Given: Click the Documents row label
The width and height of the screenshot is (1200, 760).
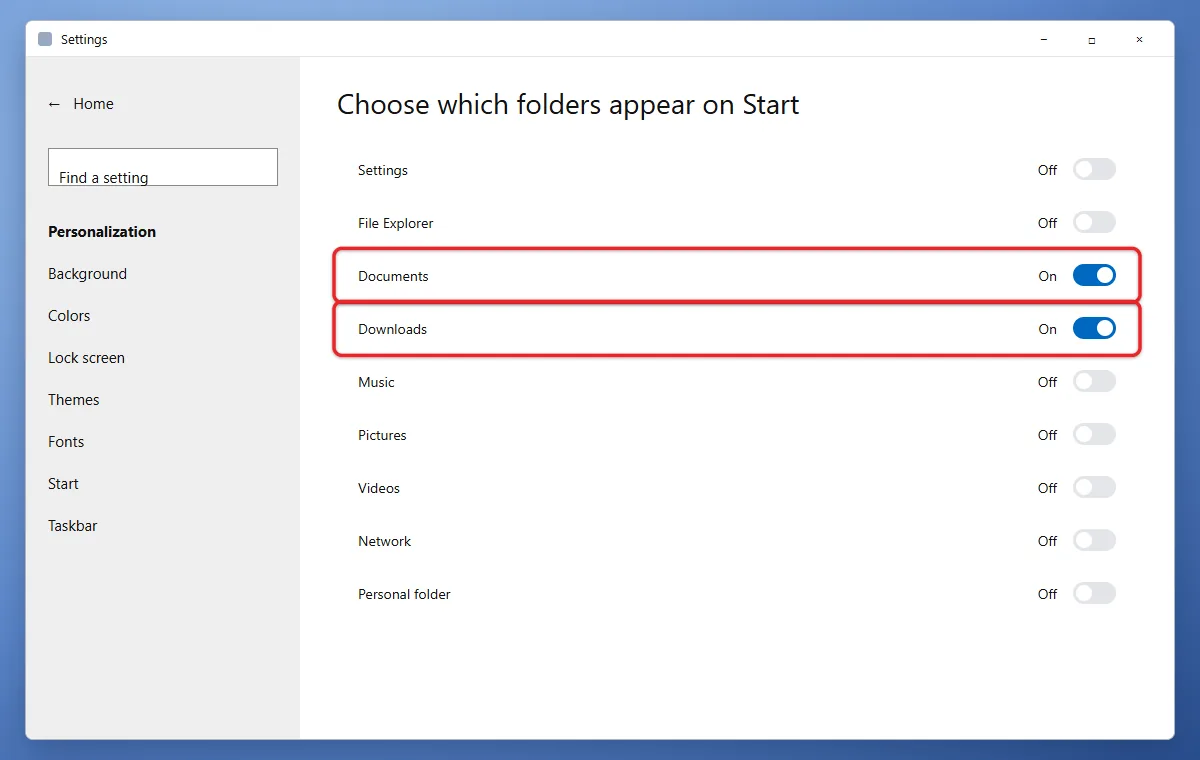Looking at the screenshot, I should (x=393, y=276).
